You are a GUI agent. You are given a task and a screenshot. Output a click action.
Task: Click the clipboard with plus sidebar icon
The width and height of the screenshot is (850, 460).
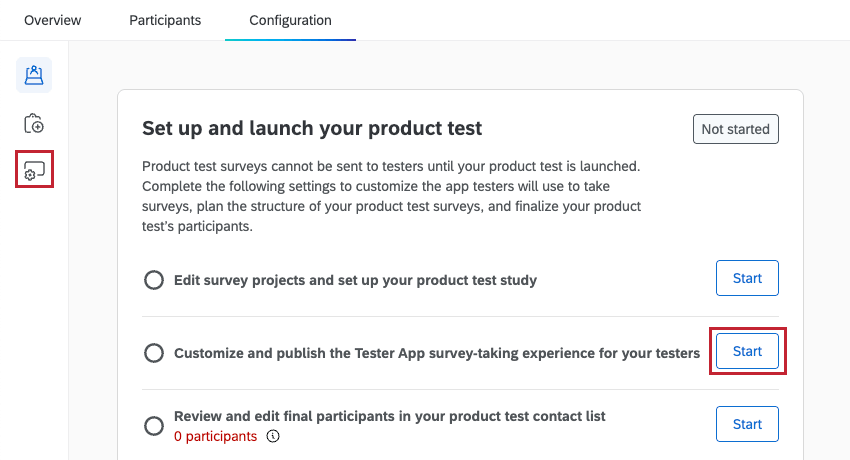(34, 124)
